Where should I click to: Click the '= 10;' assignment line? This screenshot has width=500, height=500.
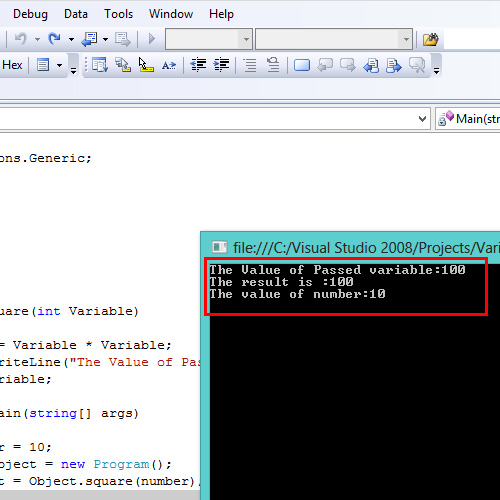33,447
